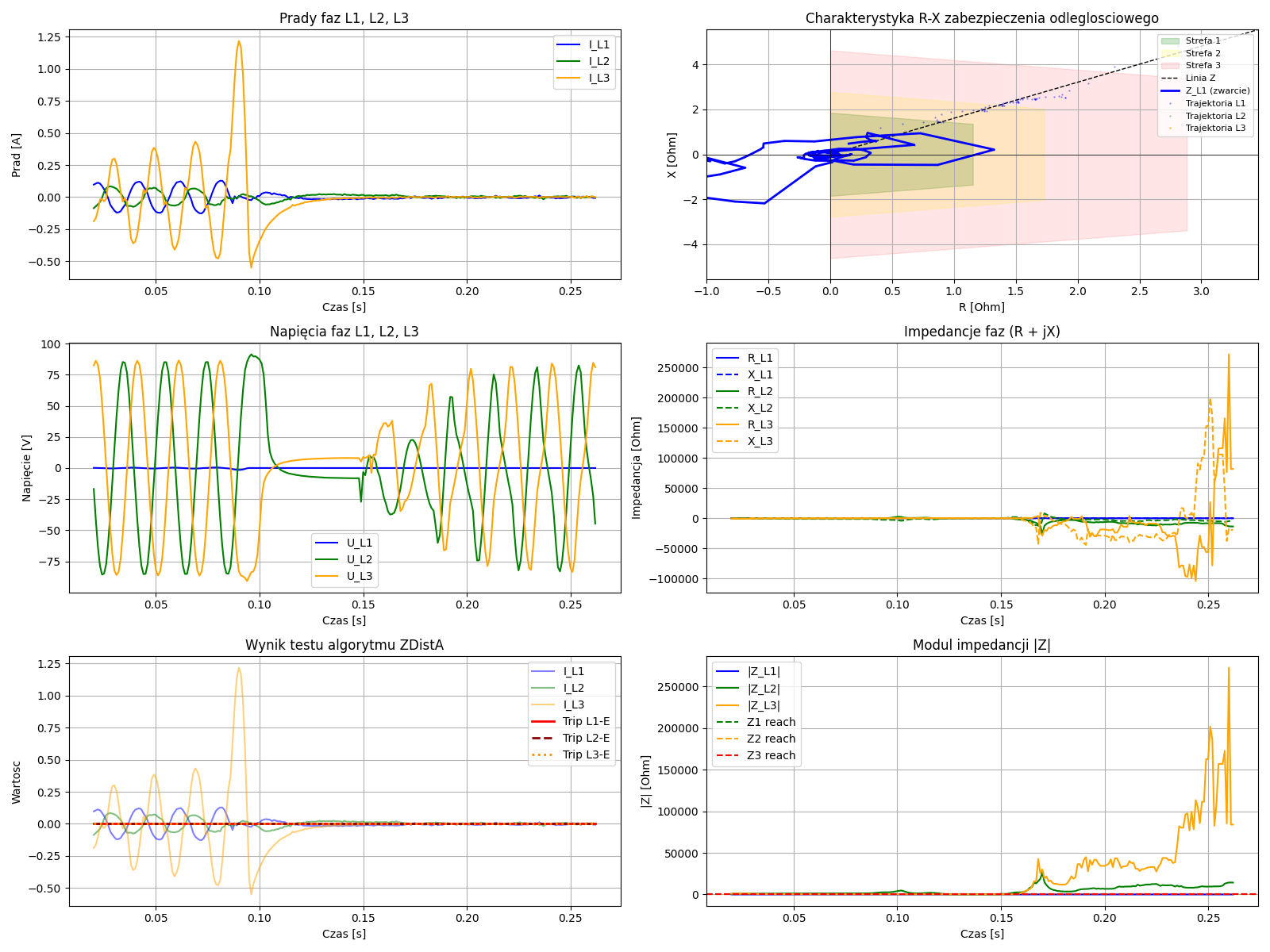Click the pink Strefa 3 legend swatch
Screen dimensions: 1270x952
(x=1170, y=65)
